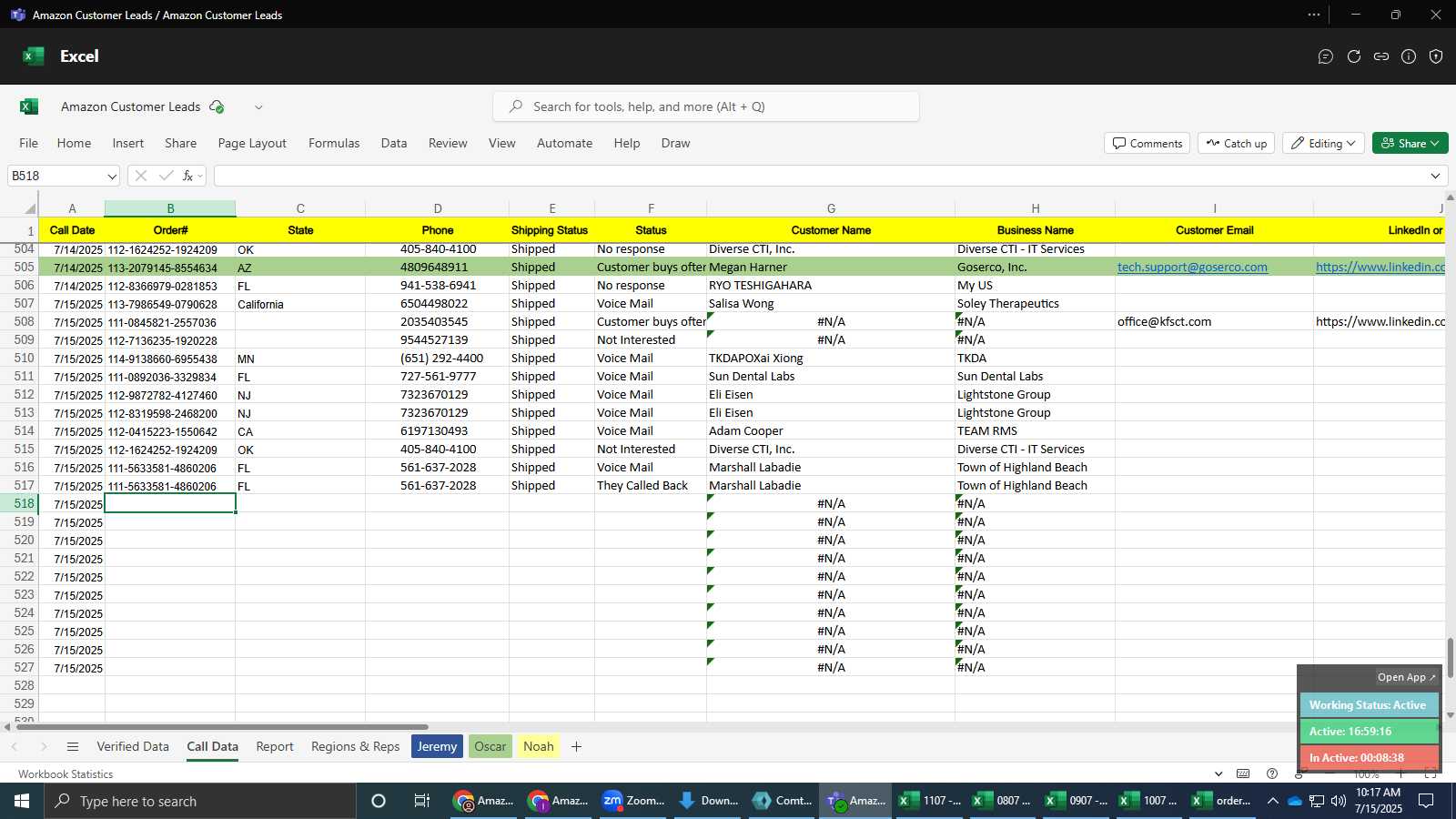Open the Comments pane button
Screen dimensions: 1456x819
pos(1148,143)
